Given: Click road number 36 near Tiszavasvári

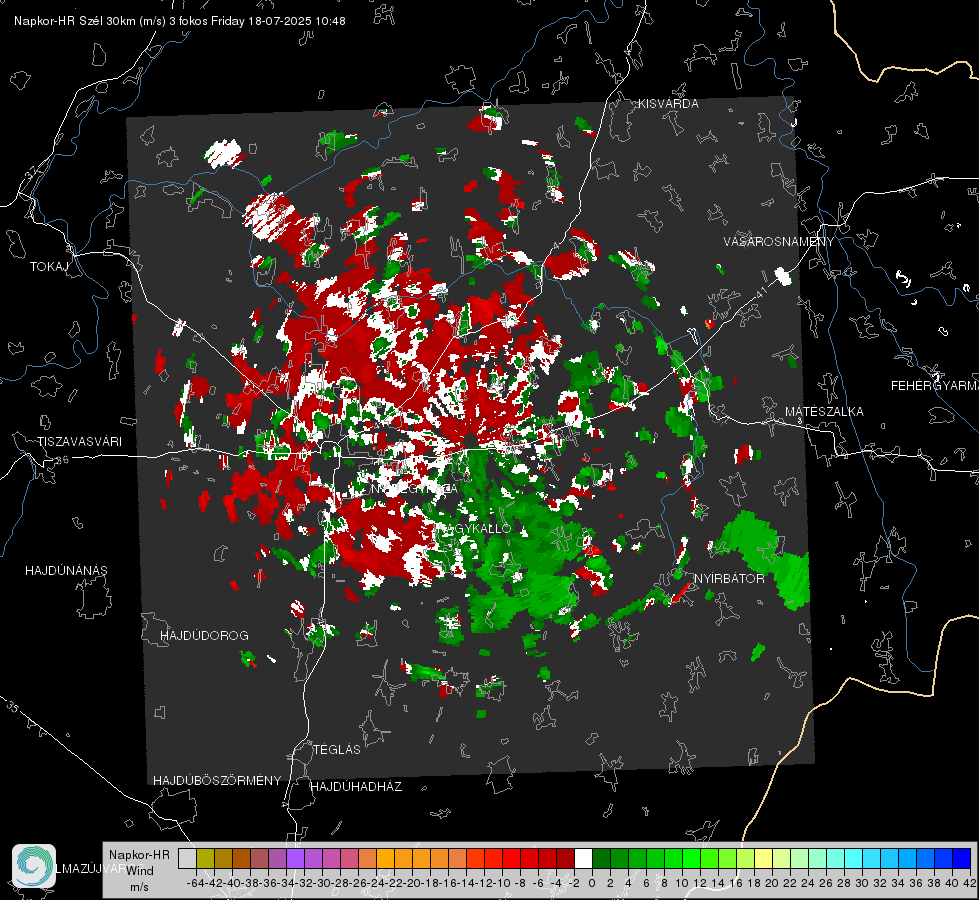Looking at the screenshot, I should click(62, 460).
